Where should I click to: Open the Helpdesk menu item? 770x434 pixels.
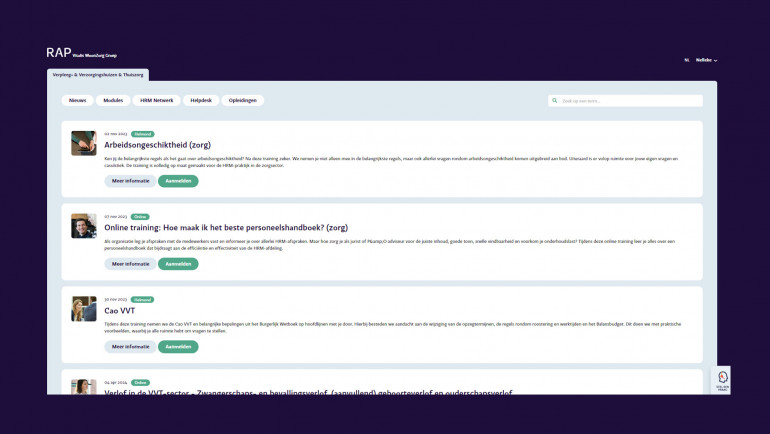201,100
